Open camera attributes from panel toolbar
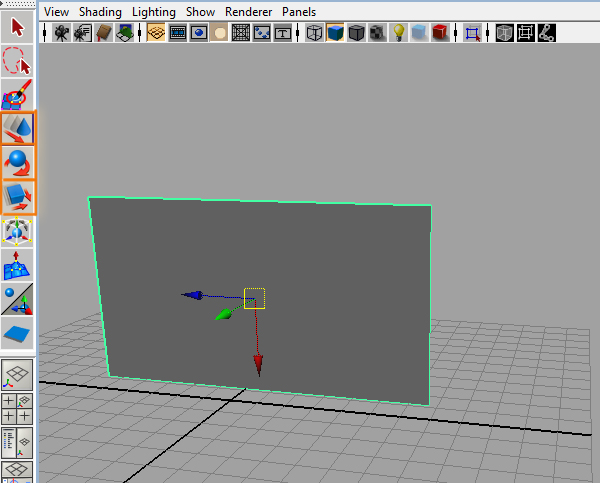Screen dimensions: 600x483 point(82,33)
